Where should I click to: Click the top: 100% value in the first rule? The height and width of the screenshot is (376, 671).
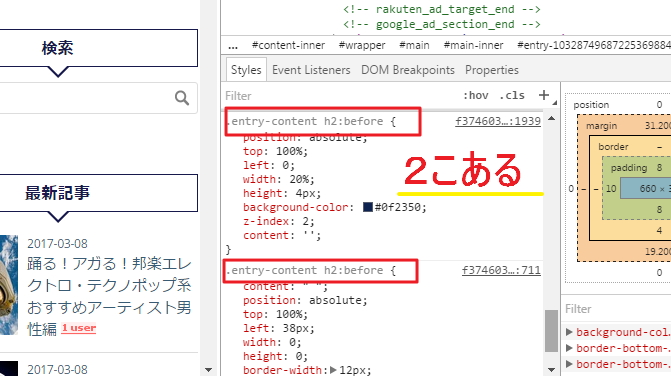(291, 151)
